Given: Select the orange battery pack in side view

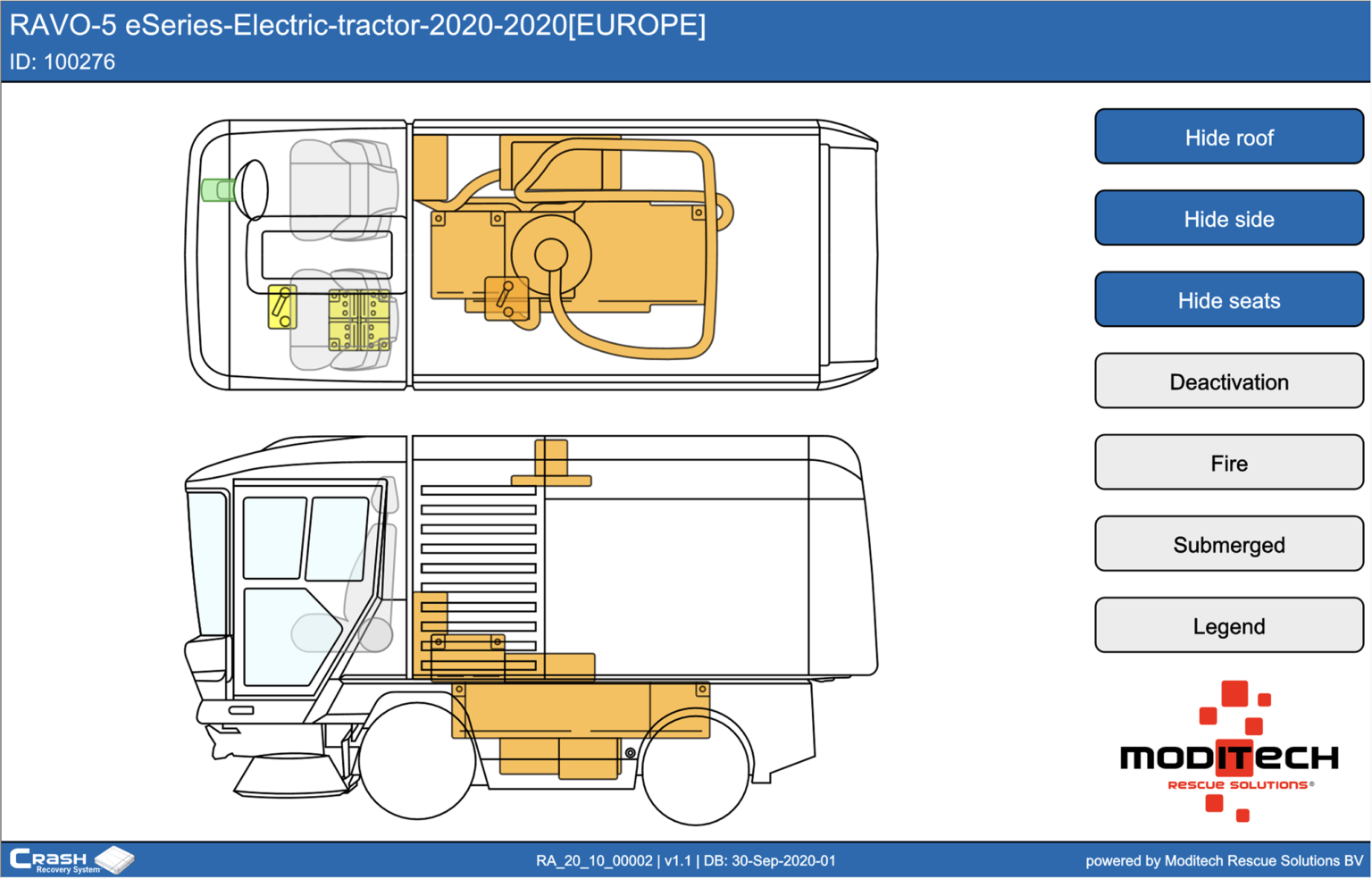Looking at the screenshot, I should click(581, 712).
